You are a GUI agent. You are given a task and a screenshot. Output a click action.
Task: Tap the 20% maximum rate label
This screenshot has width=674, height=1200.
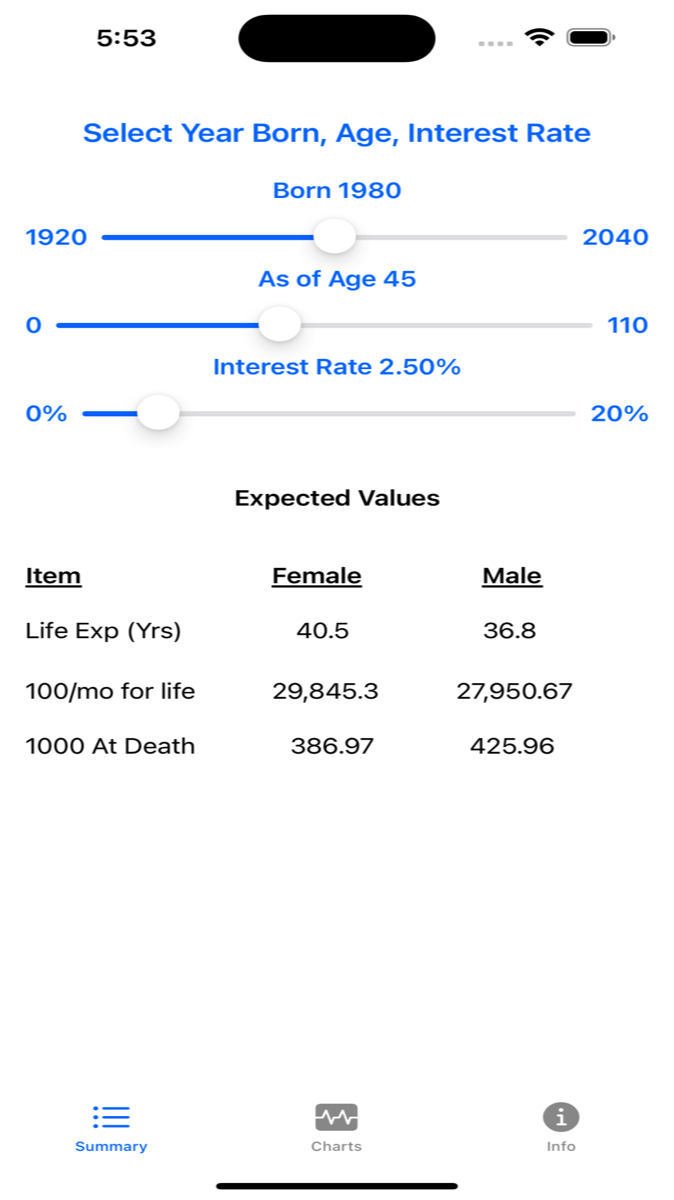tap(619, 413)
